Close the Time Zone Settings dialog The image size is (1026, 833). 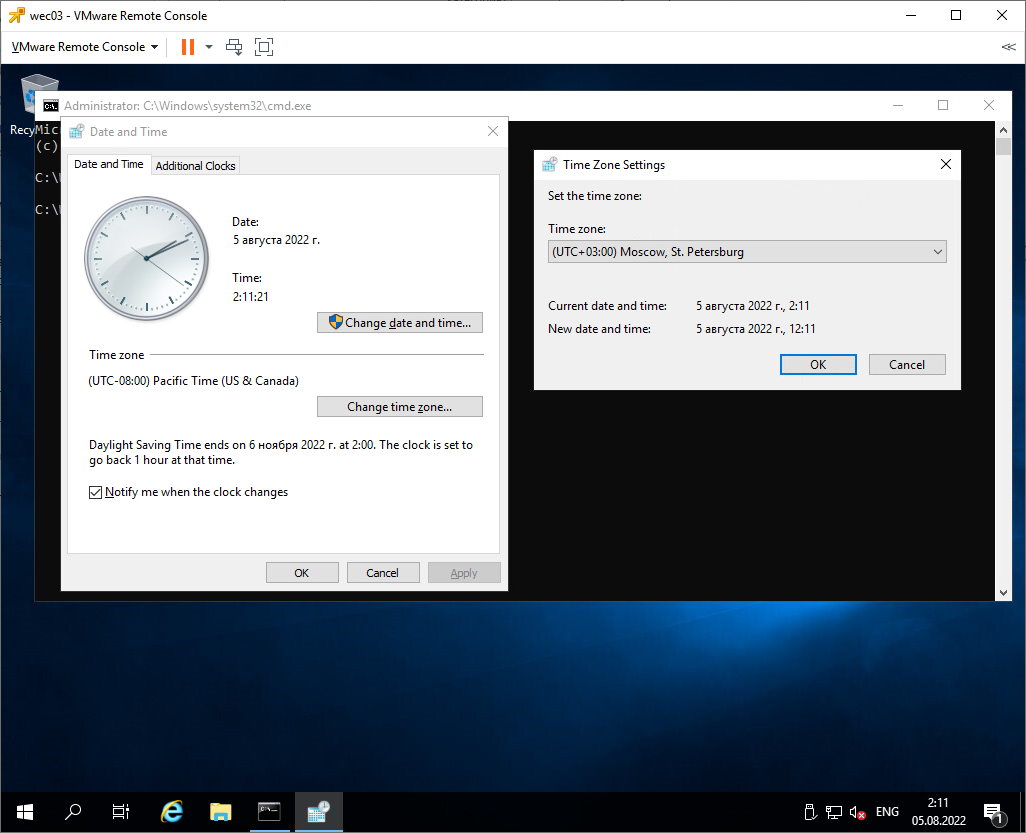946,164
